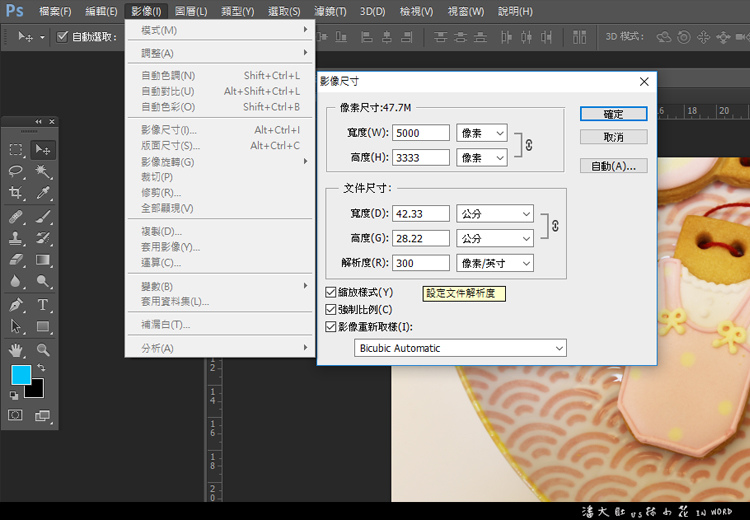Select the Type tool
750x520 pixels.
43,305
